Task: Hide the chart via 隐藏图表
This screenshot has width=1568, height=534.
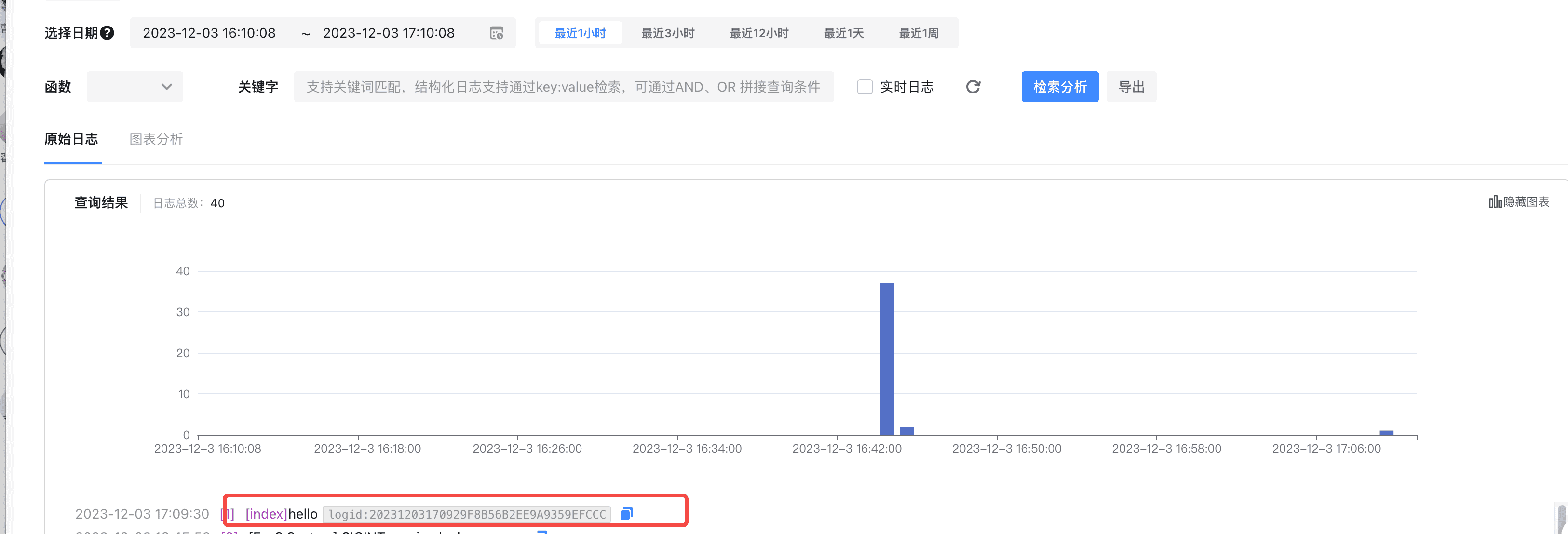Action: point(1519,202)
